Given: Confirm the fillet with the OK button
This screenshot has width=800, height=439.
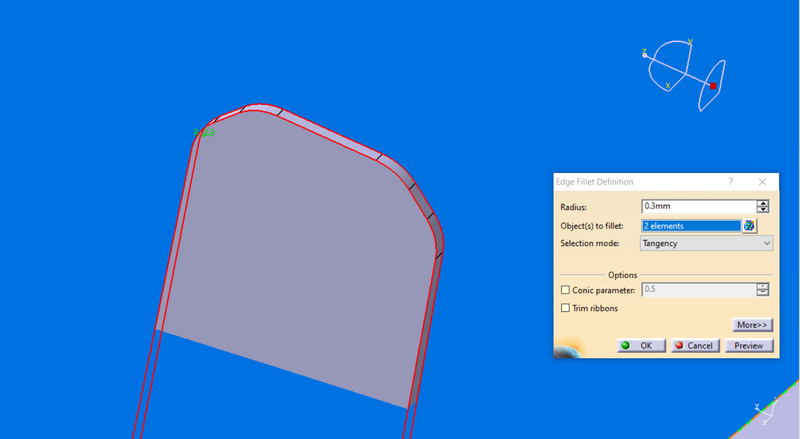Looking at the screenshot, I should (637, 345).
